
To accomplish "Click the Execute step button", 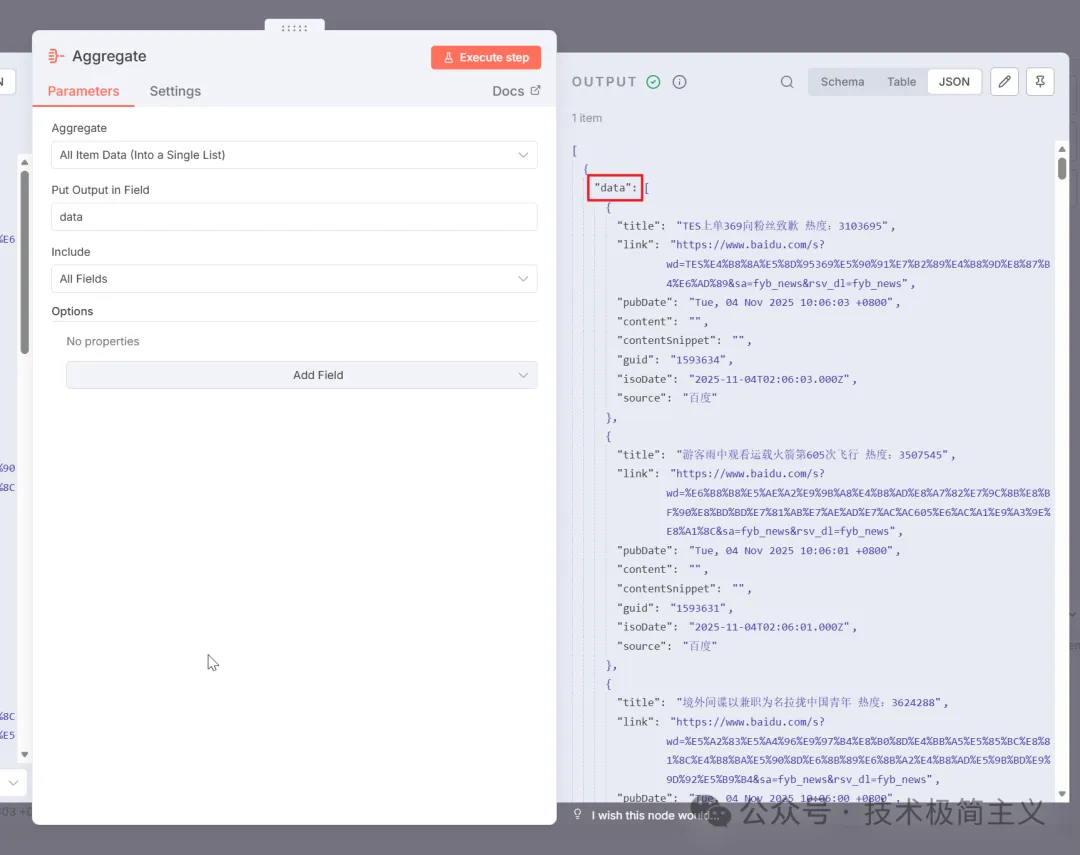I will click(486, 57).
